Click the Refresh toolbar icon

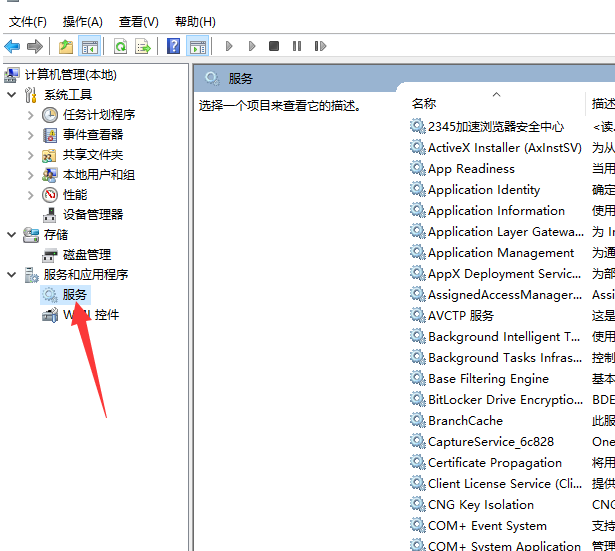click(120, 46)
